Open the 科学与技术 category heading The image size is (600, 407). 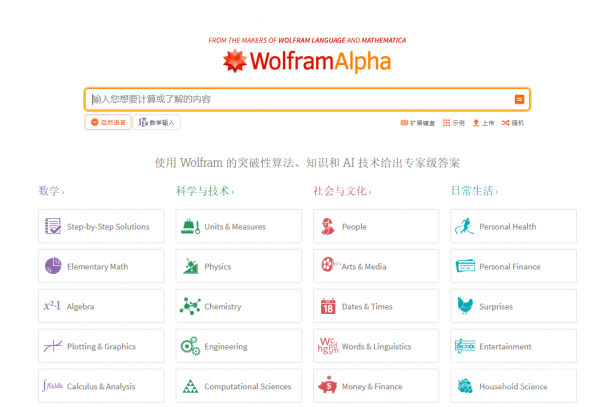point(205,190)
